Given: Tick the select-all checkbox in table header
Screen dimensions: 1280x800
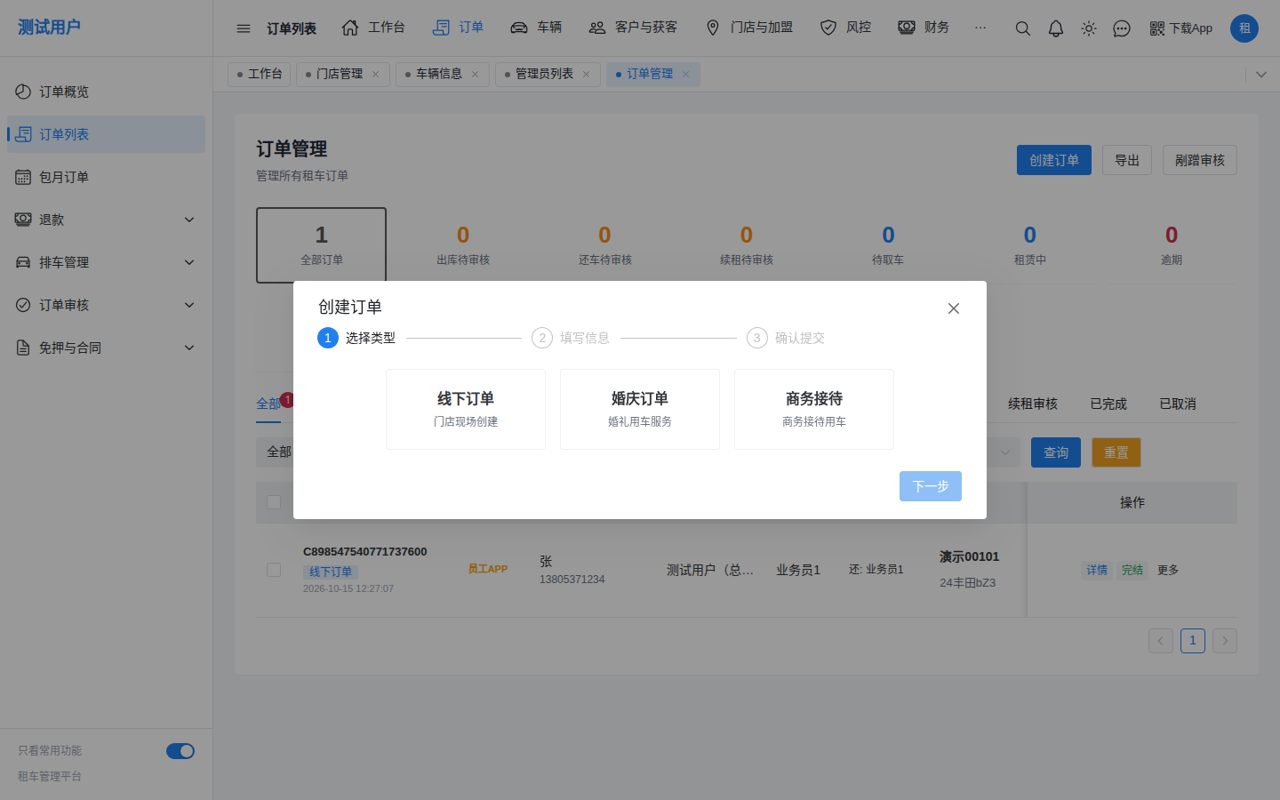Looking at the screenshot, I should pos(273,502).
